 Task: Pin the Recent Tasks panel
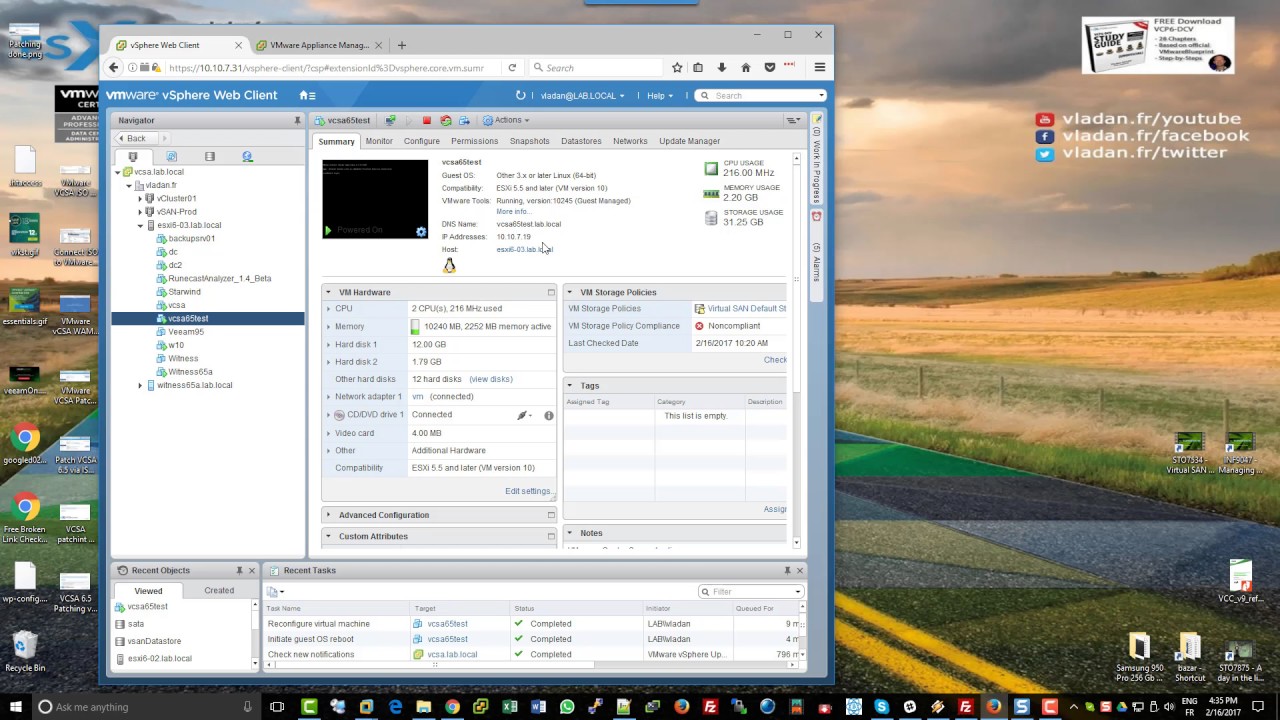coord(787,570)
